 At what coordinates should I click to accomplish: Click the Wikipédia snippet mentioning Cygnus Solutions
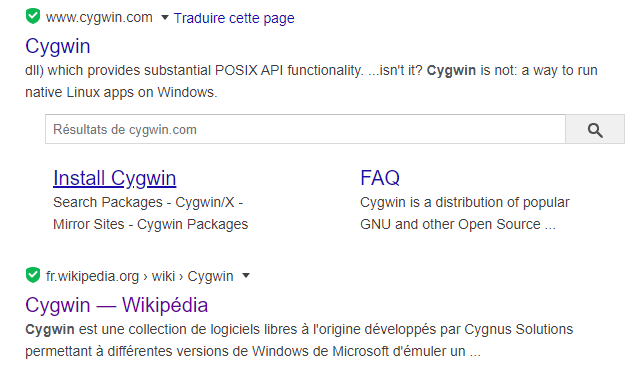tap(299, 340)
